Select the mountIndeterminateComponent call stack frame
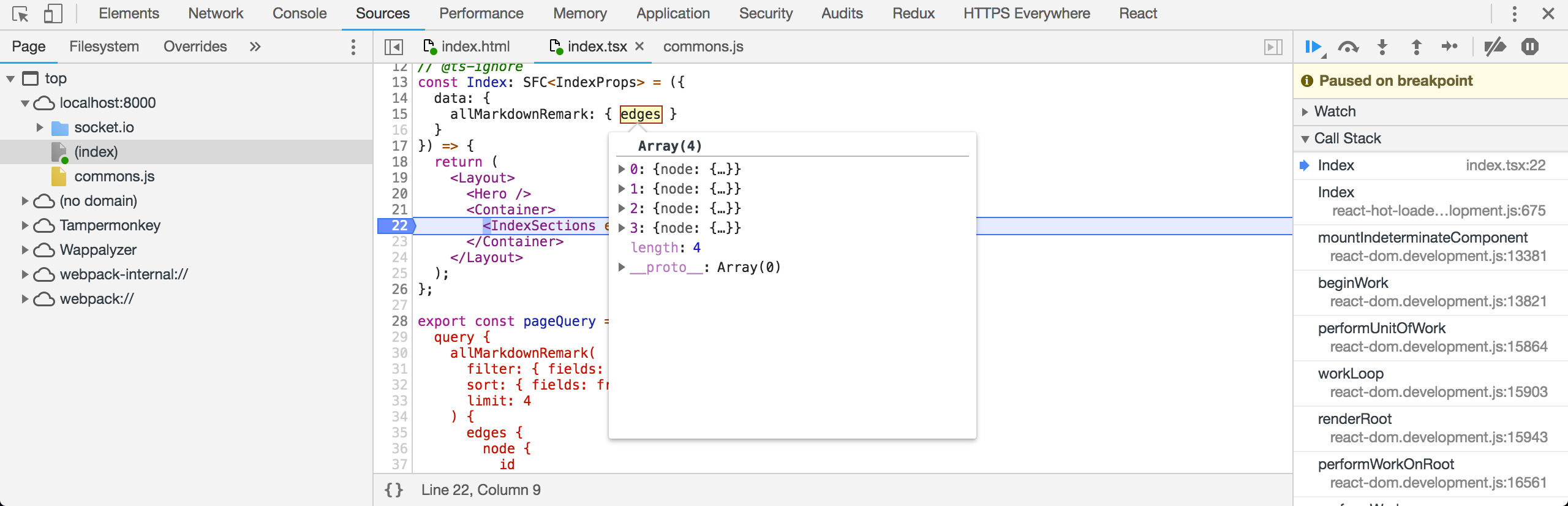 (x=1431, y=246)
